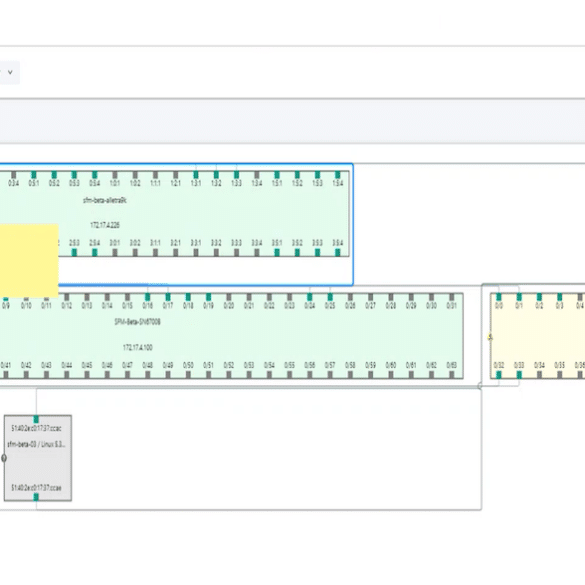Viewport: 585px width, 585px height.
Task: Select switch port 0/18 on SFM-Beta-SN8700B
Action: [x=188, y=297]
